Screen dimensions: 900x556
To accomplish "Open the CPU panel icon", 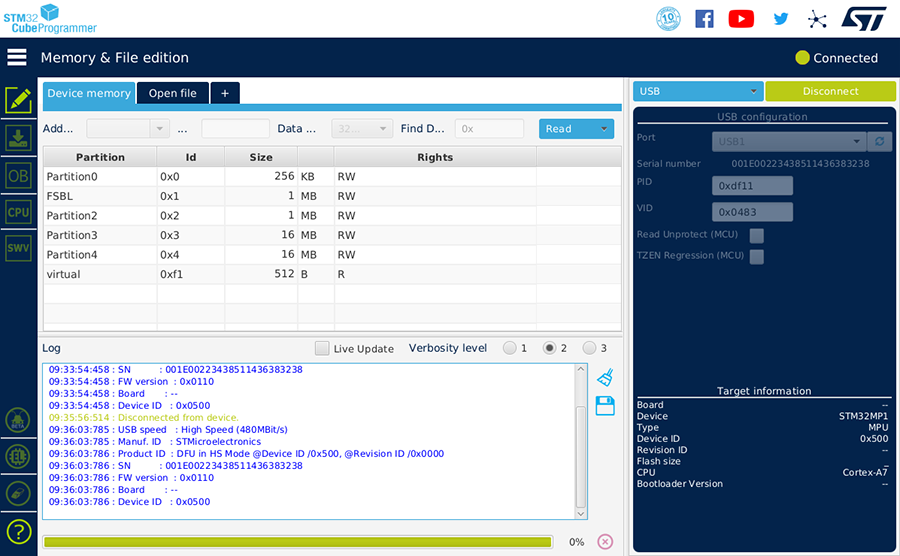I will coord(18,212).
